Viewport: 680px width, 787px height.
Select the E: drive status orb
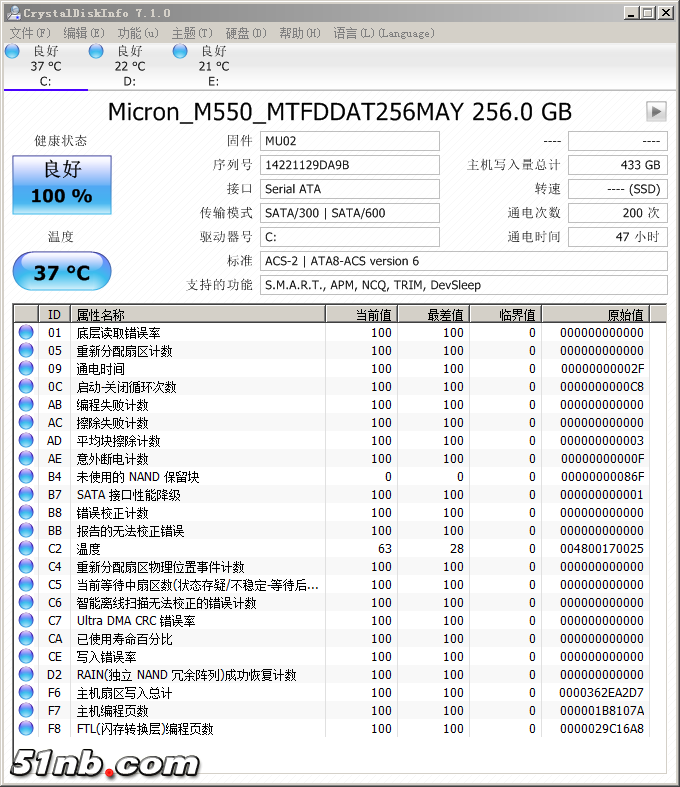(181, 51)
